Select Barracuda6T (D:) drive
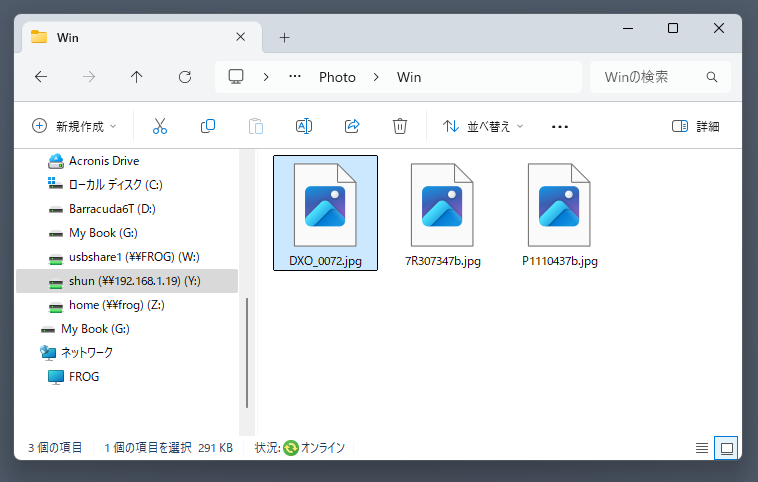Screen dimensions: 758x482 coord(127,209)
